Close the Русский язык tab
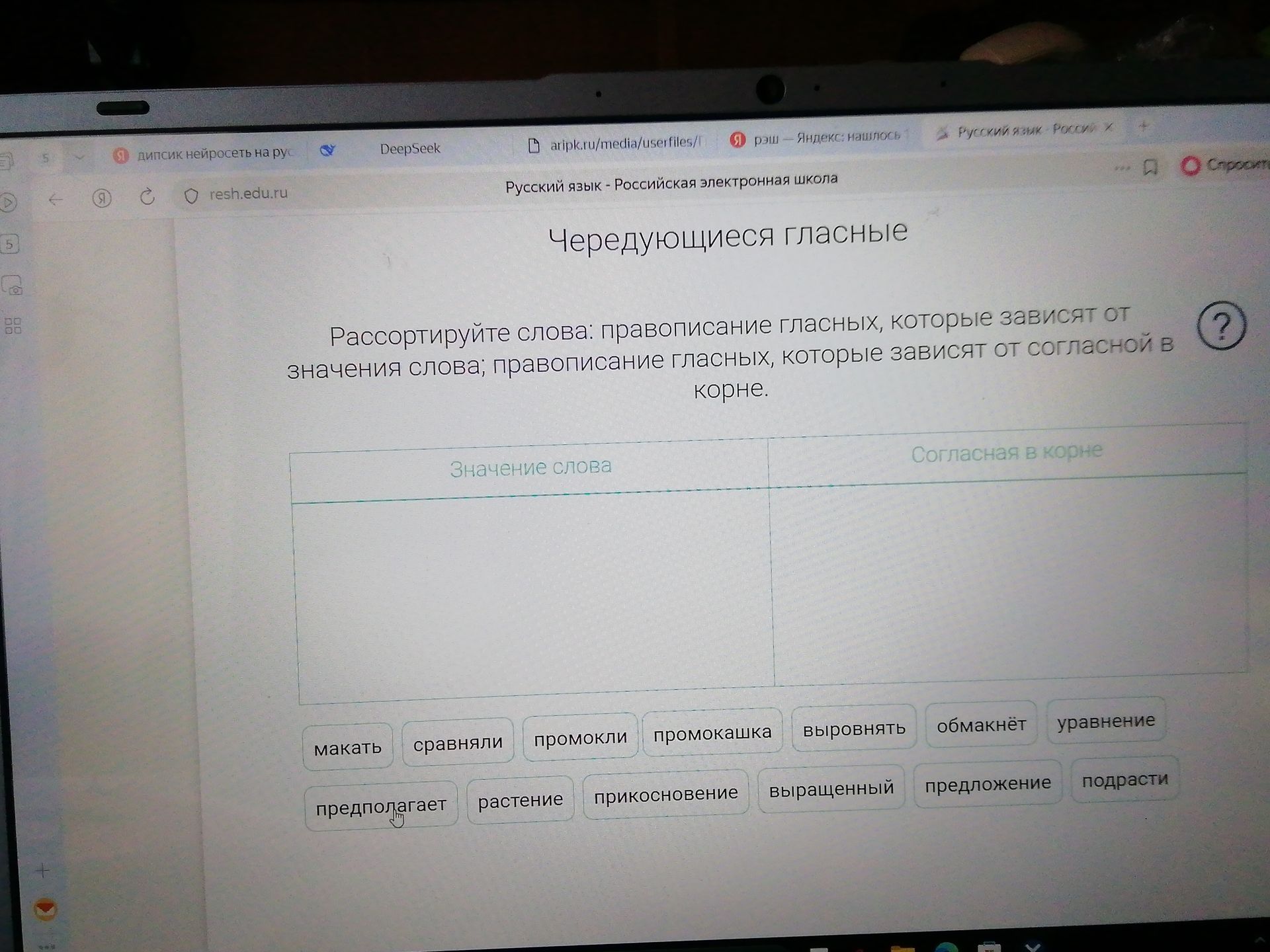This screenshot has width=1270, height=952. [1109, 127]
